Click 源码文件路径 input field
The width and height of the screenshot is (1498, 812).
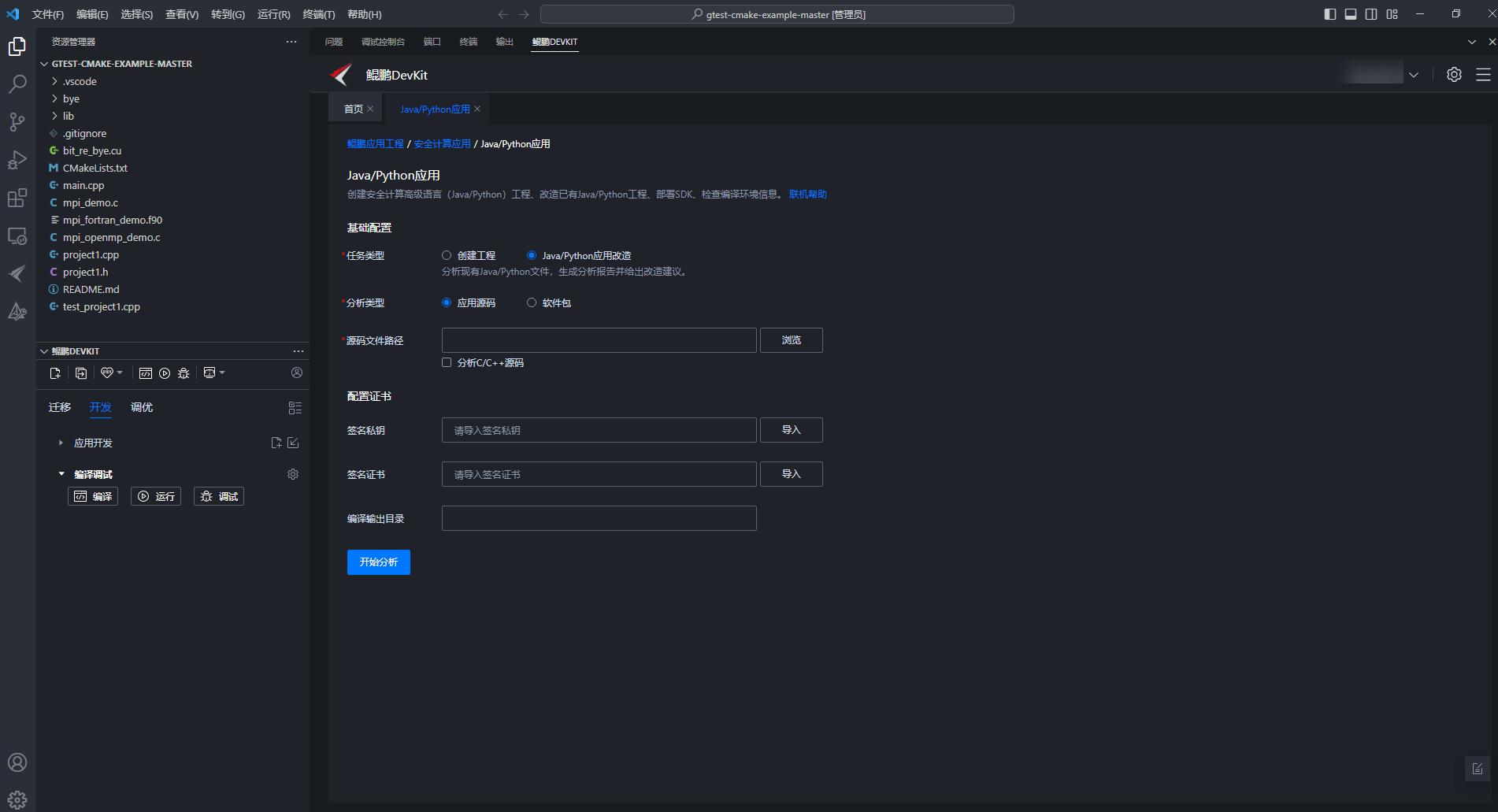click(599, 340)
